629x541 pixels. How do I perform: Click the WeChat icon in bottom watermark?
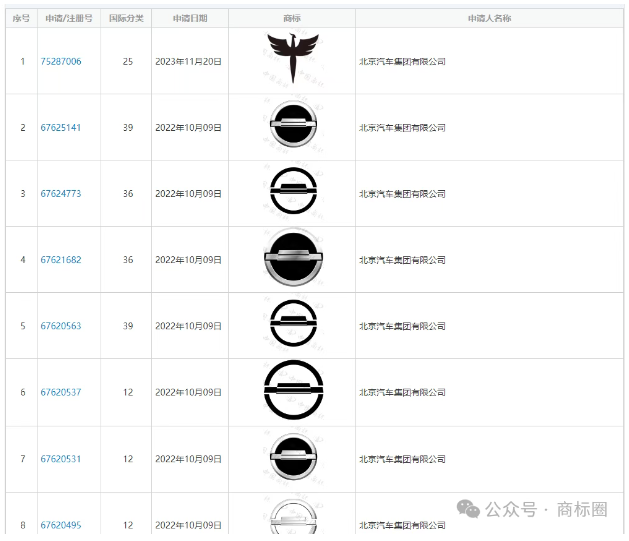[468, 509]
